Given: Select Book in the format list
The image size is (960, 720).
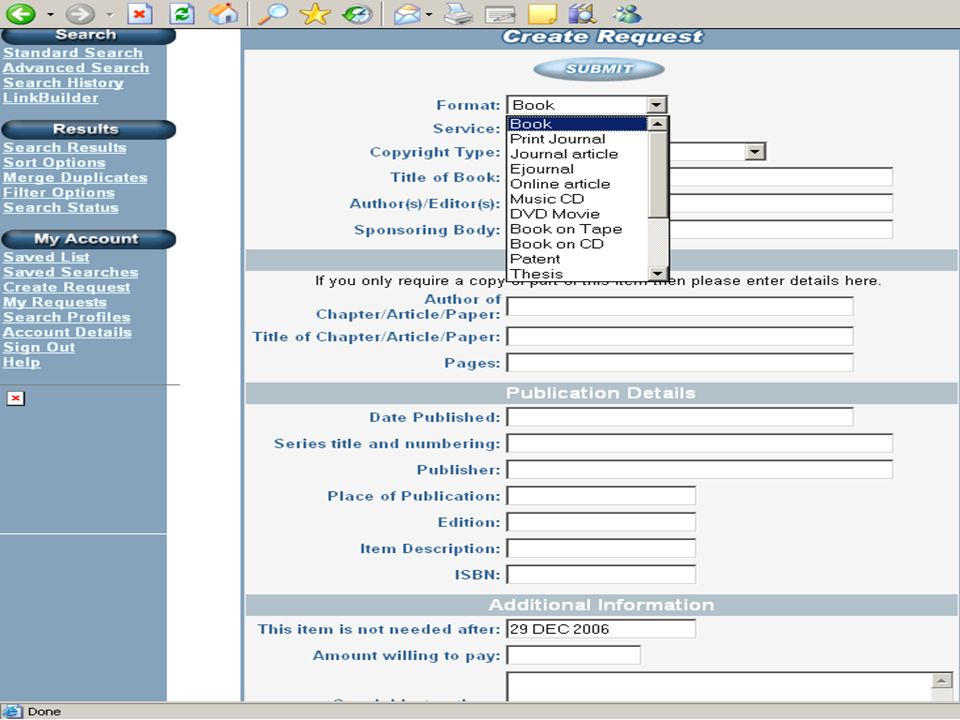Looking at the screenshot, I should (577, 124).
